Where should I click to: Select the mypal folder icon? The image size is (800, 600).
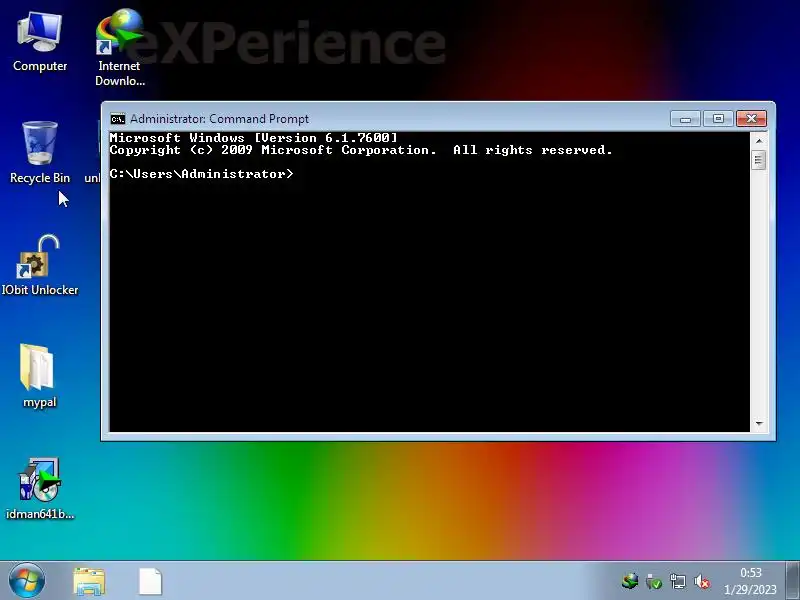pos(39,376)
